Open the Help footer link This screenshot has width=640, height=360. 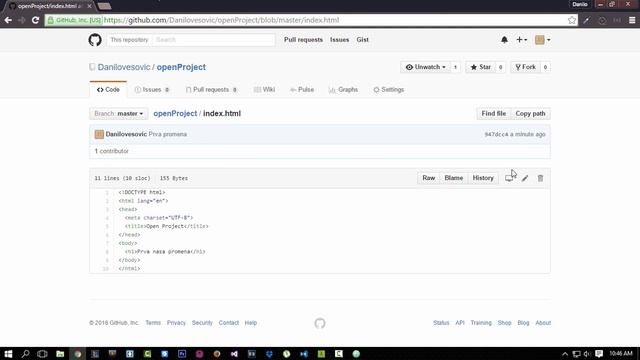(251, 323)
